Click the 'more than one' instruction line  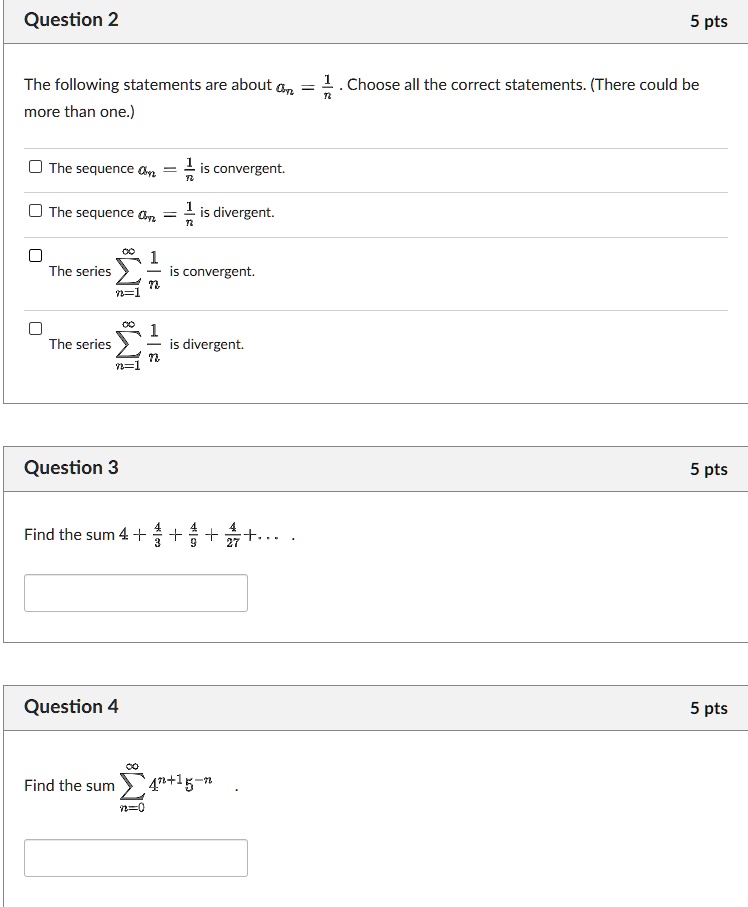click(x=80, y=110)
